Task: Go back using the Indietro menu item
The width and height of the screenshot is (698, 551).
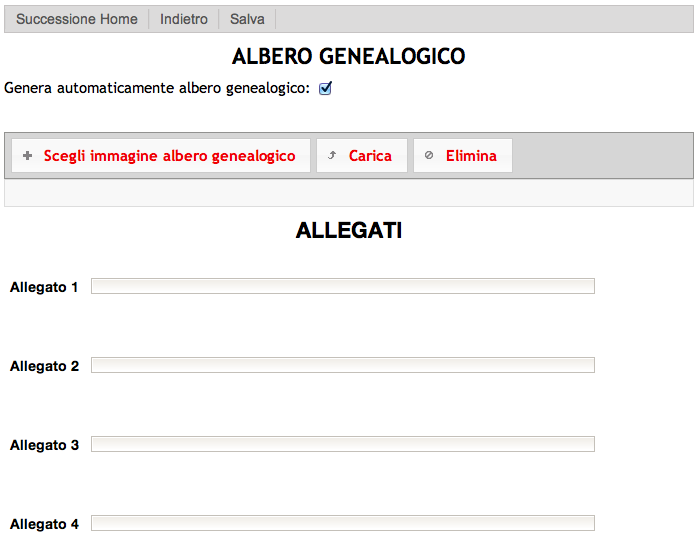Action: click(x=184, y=19)
